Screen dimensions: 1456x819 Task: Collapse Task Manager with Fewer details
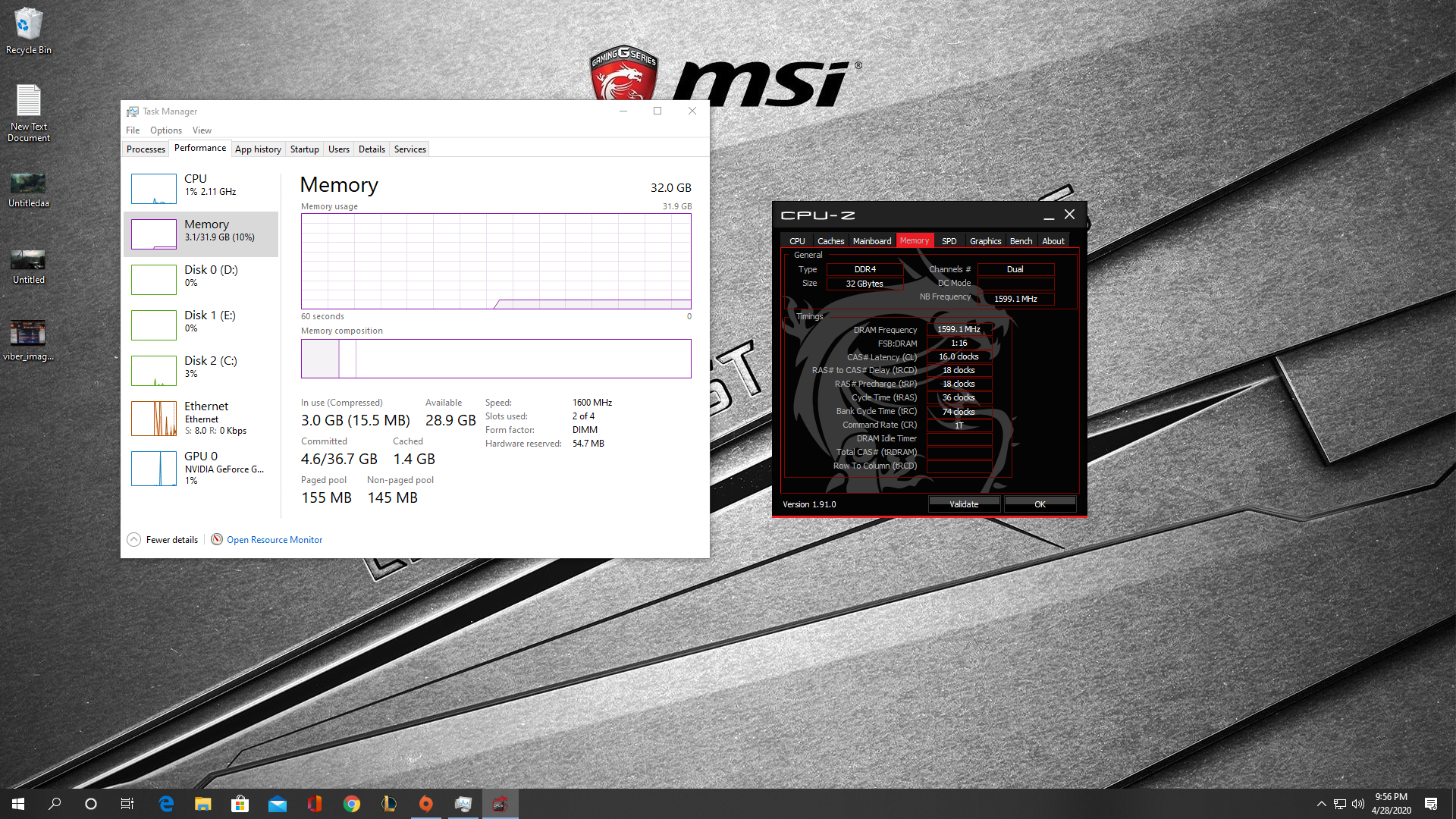[x=163, y=540]
